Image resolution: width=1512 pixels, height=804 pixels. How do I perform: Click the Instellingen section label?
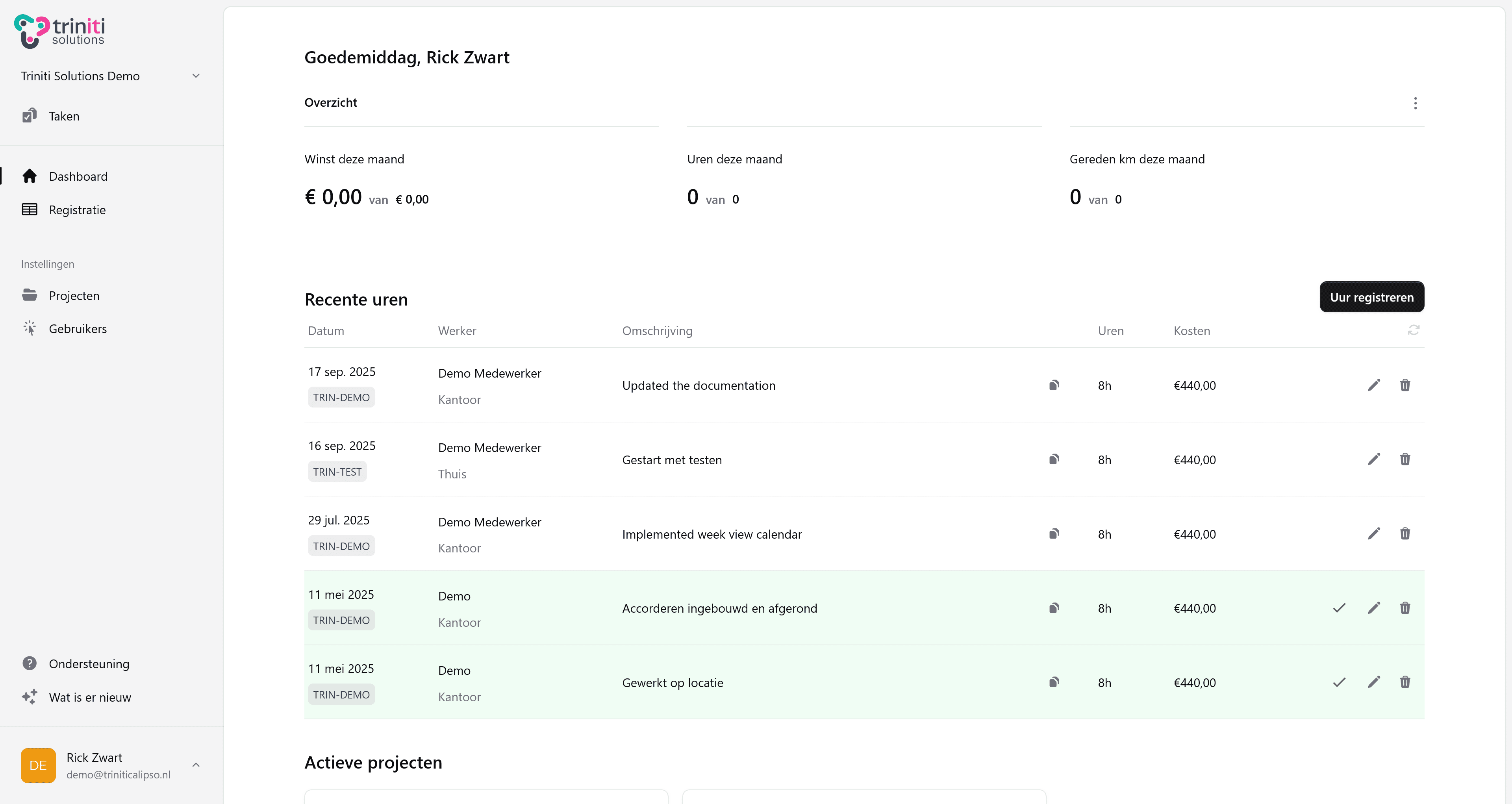pyautogui.click(x=48, y=263)
